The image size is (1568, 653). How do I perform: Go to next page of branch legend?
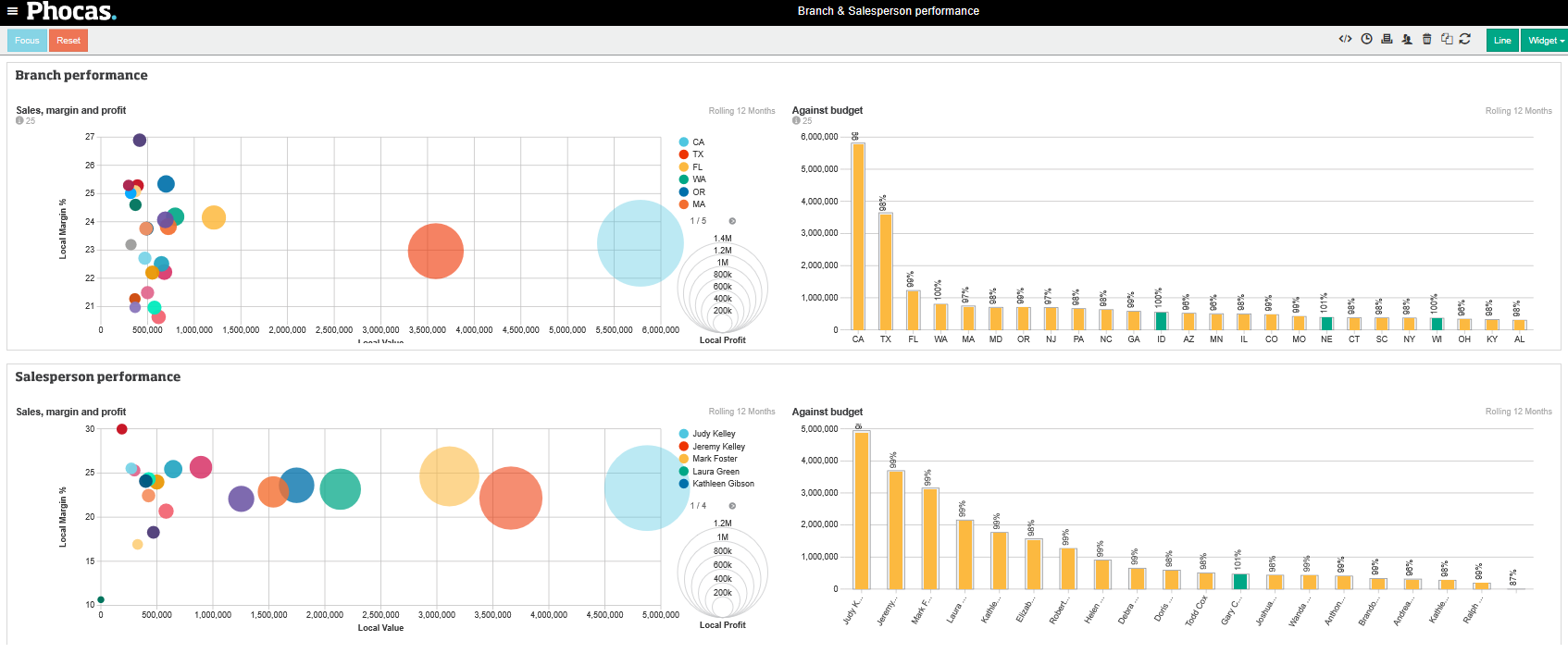pos(732,221)
